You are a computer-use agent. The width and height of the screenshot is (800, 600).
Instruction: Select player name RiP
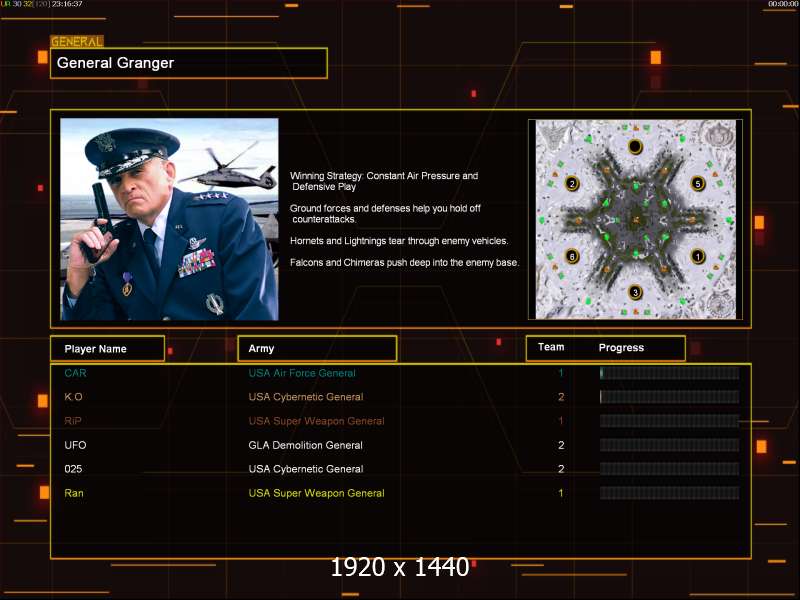pos(73,421)
